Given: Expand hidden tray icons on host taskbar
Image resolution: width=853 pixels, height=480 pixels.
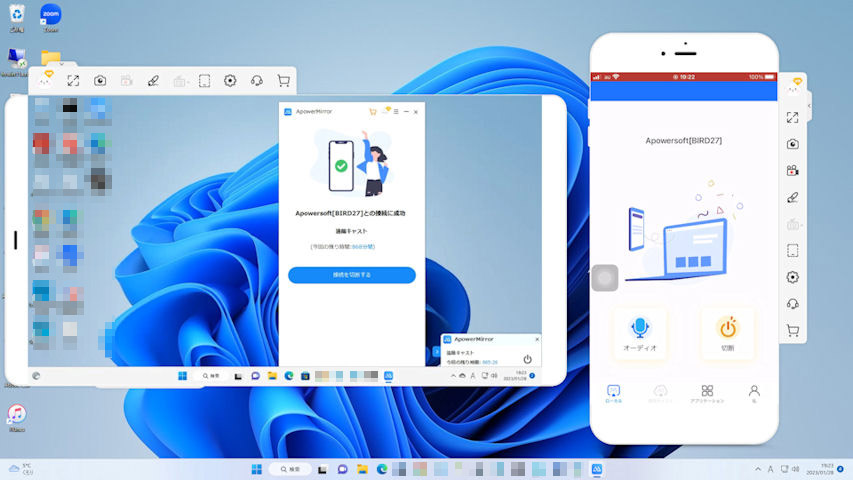Looking at the screenshot, I should coord(758,469).
